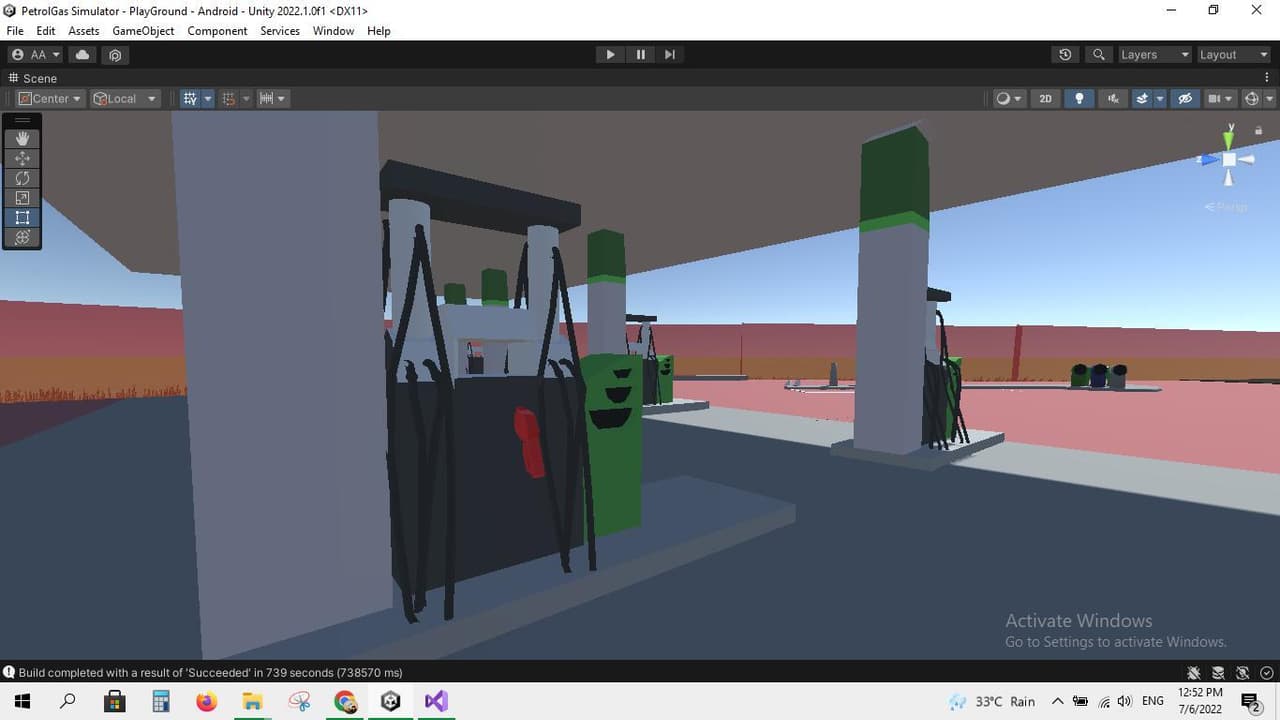Open the GameObject menu
The width and height of the screenshot is (1280, 720).
click(143, 31)
